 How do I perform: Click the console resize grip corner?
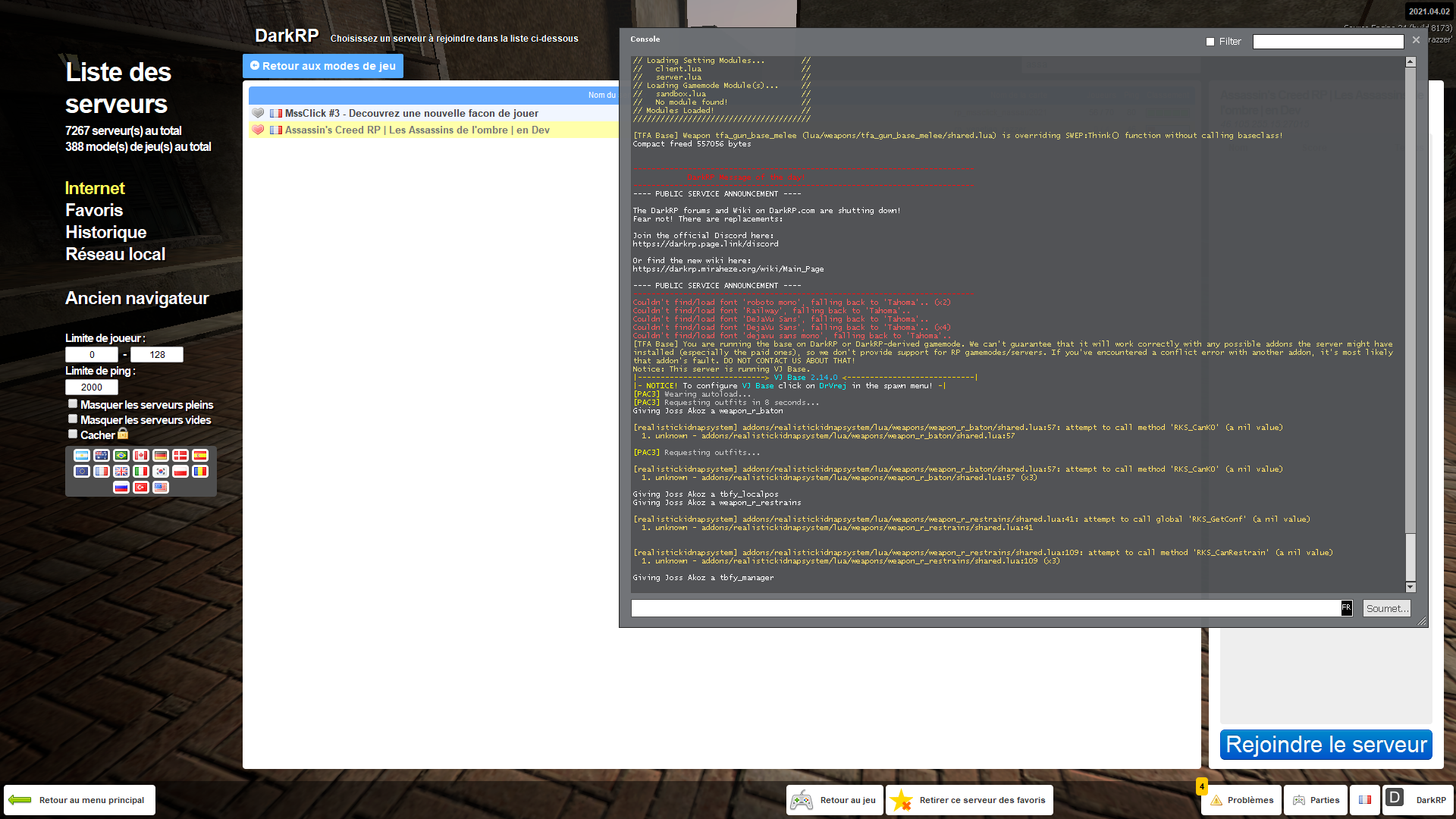coord(1422,621)
